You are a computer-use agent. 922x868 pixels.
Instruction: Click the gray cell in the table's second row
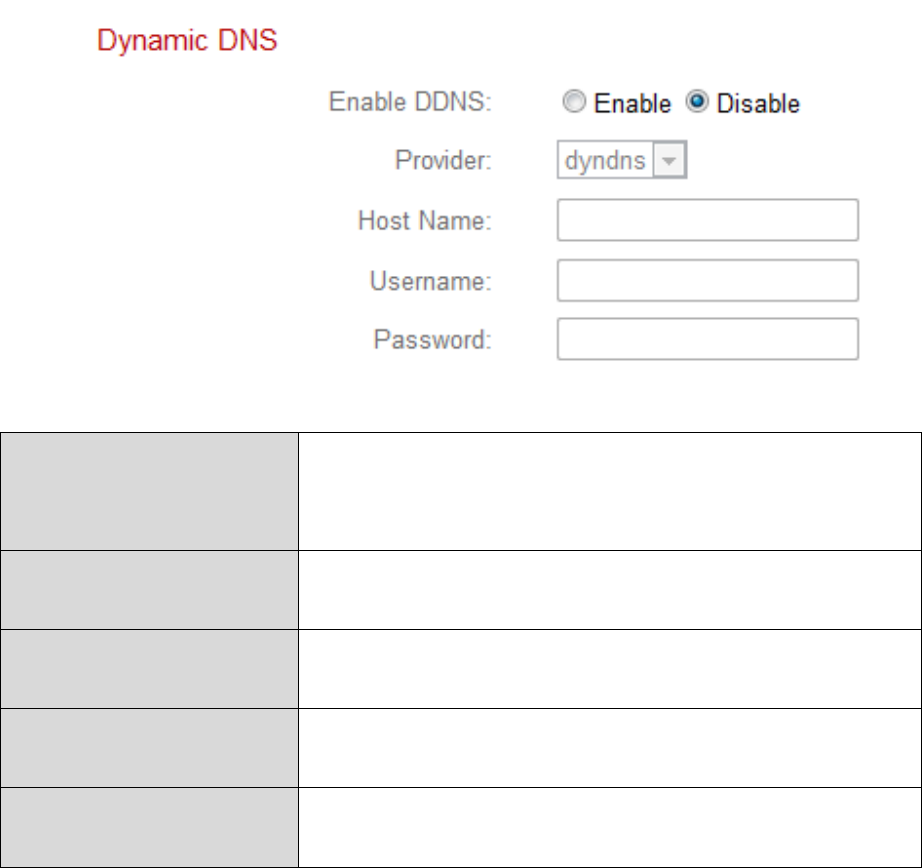(149, 589)
